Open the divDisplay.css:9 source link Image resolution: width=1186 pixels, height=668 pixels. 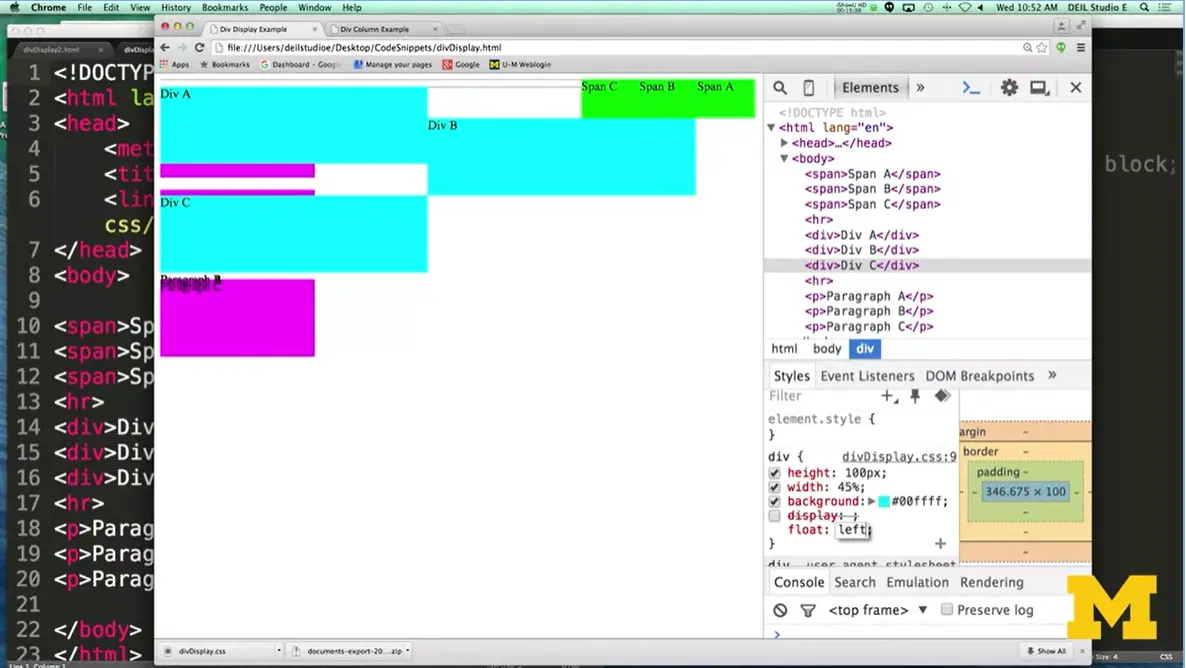pos(898,456)
